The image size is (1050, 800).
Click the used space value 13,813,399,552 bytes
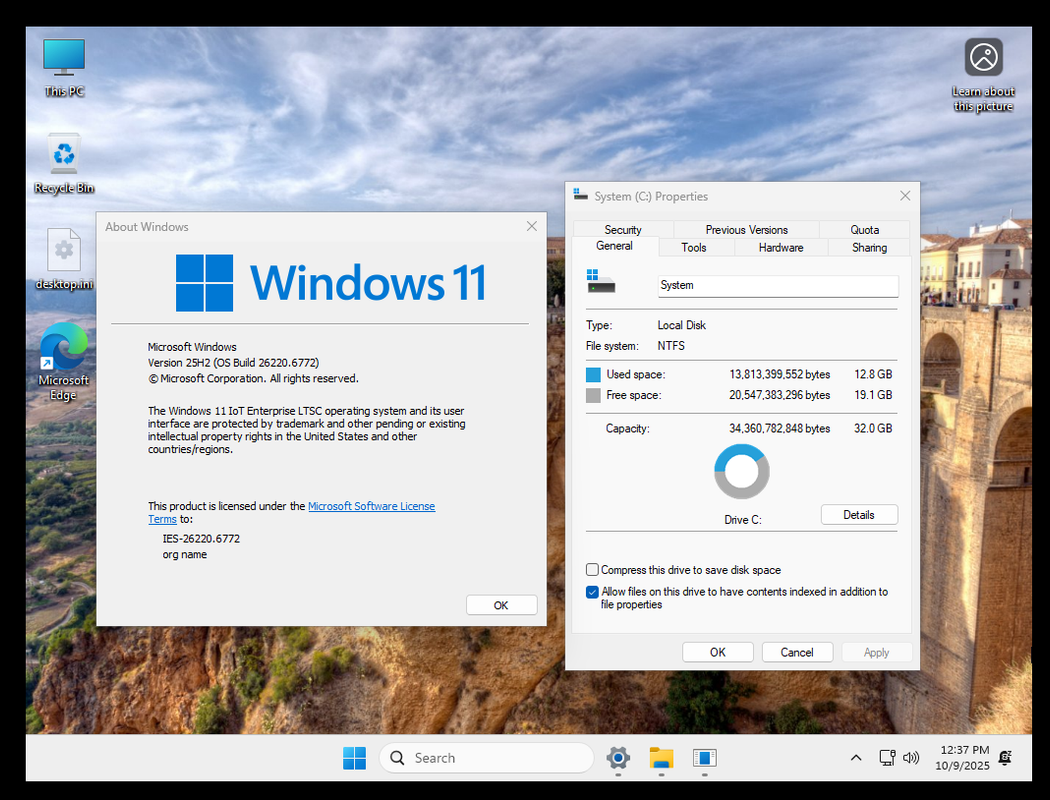(779, 374)
